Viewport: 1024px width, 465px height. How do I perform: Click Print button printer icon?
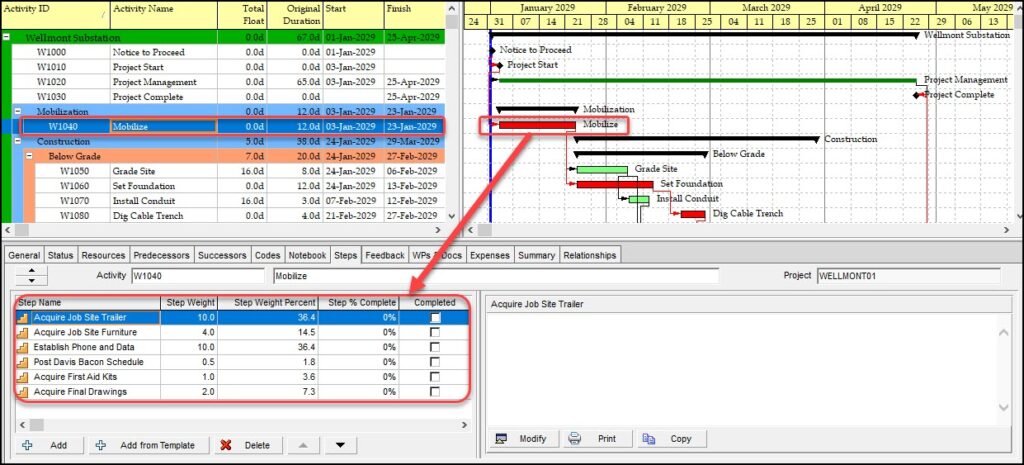point(575,438)
